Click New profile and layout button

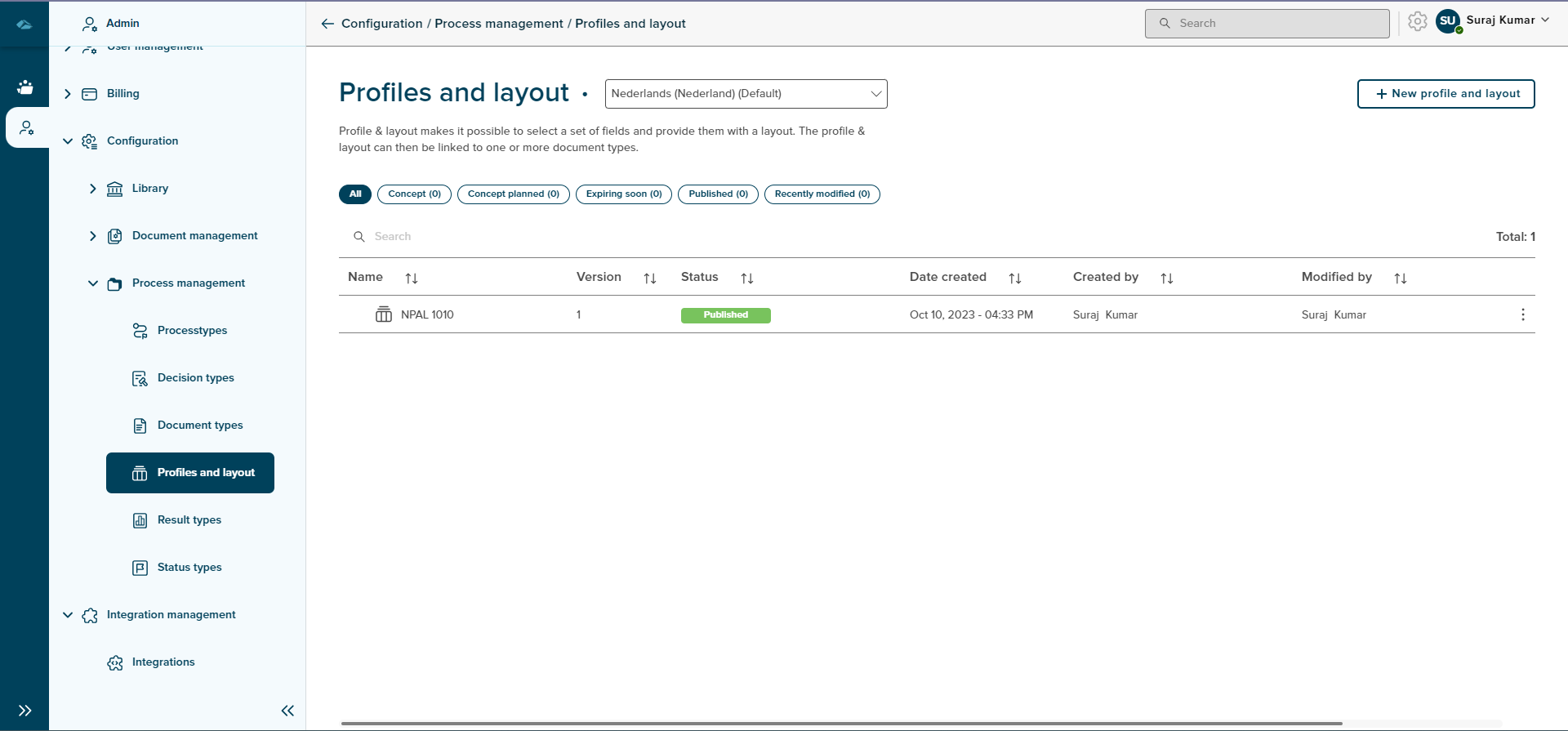(1445, 94)
